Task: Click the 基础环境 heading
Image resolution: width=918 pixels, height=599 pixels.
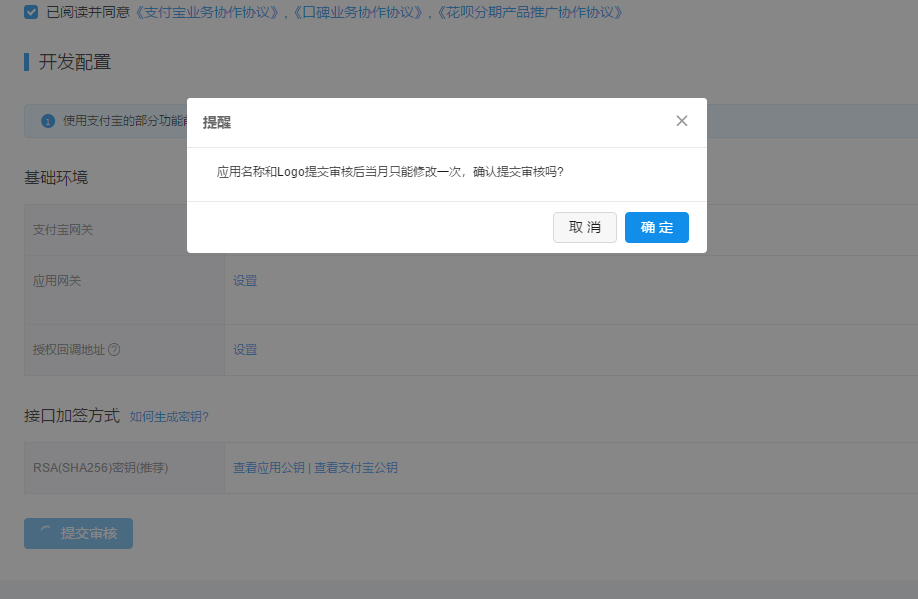Action: [56, 177]
